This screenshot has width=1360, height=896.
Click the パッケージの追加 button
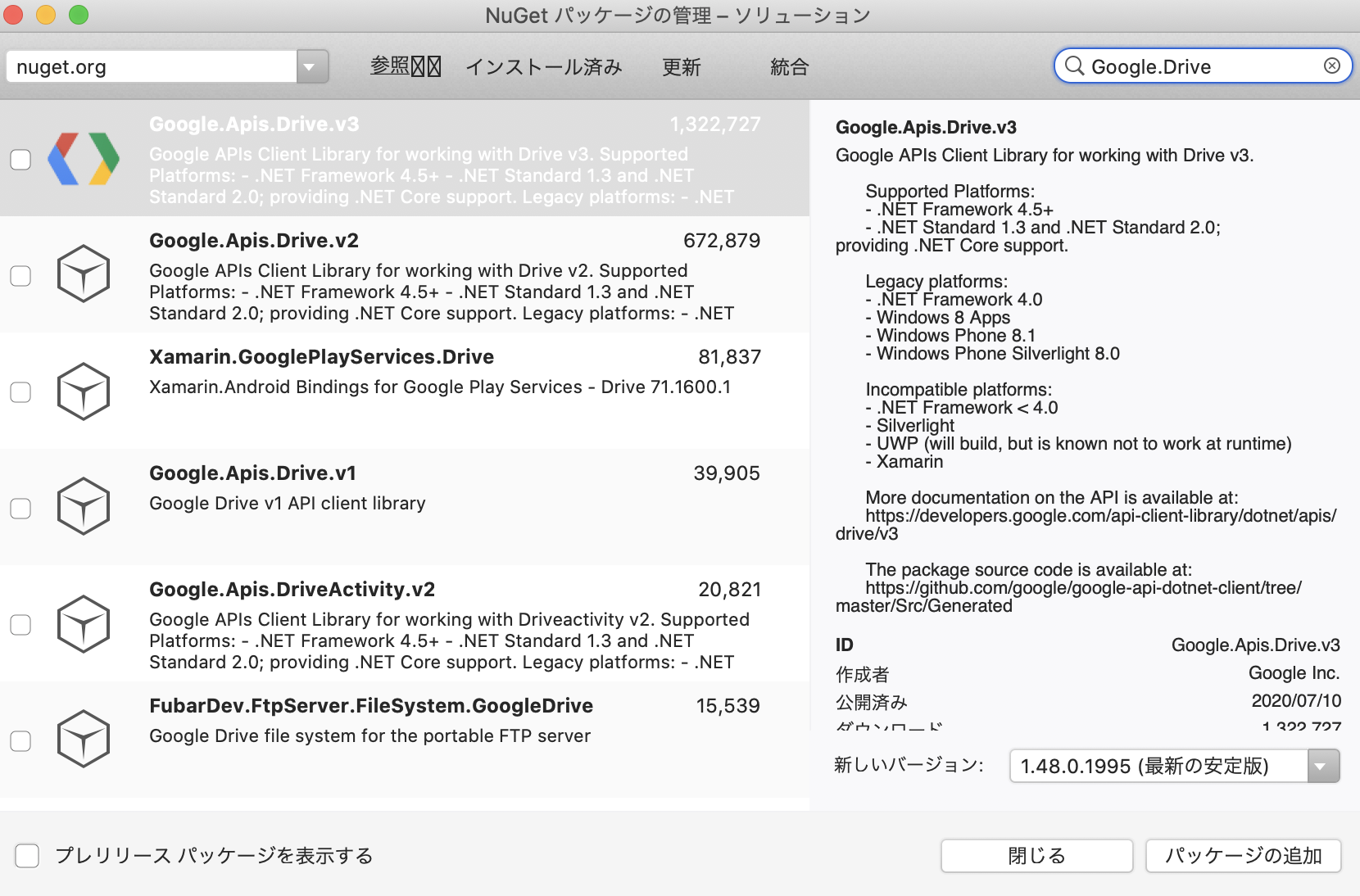pos(1243,856)
